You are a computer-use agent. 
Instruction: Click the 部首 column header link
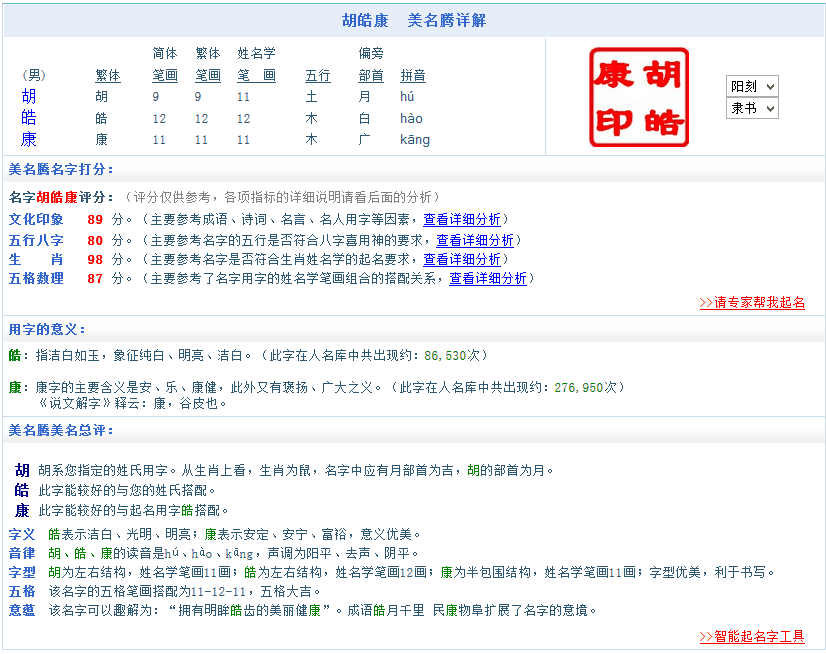tap(370, 75)
